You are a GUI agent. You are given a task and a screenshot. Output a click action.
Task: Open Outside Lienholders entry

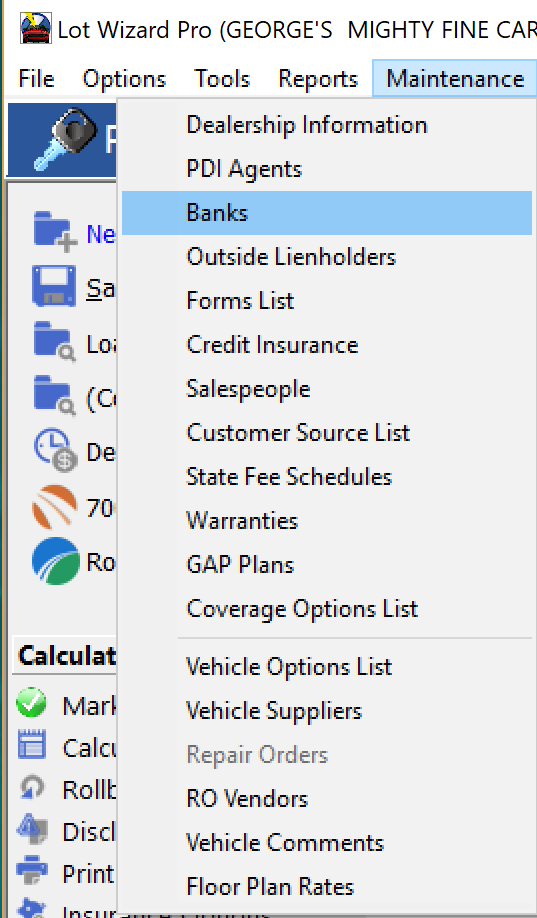tap(327, 257)
